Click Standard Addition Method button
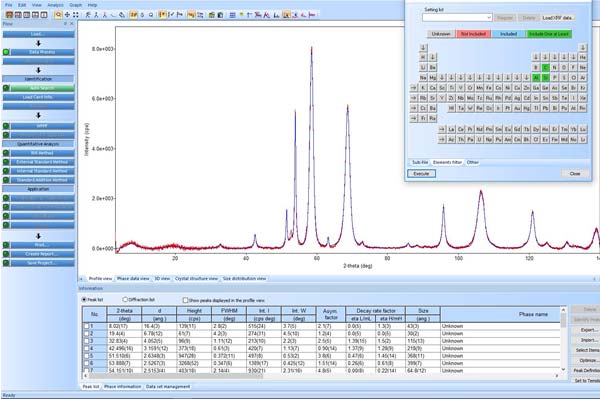 click(x=42, y=180)
